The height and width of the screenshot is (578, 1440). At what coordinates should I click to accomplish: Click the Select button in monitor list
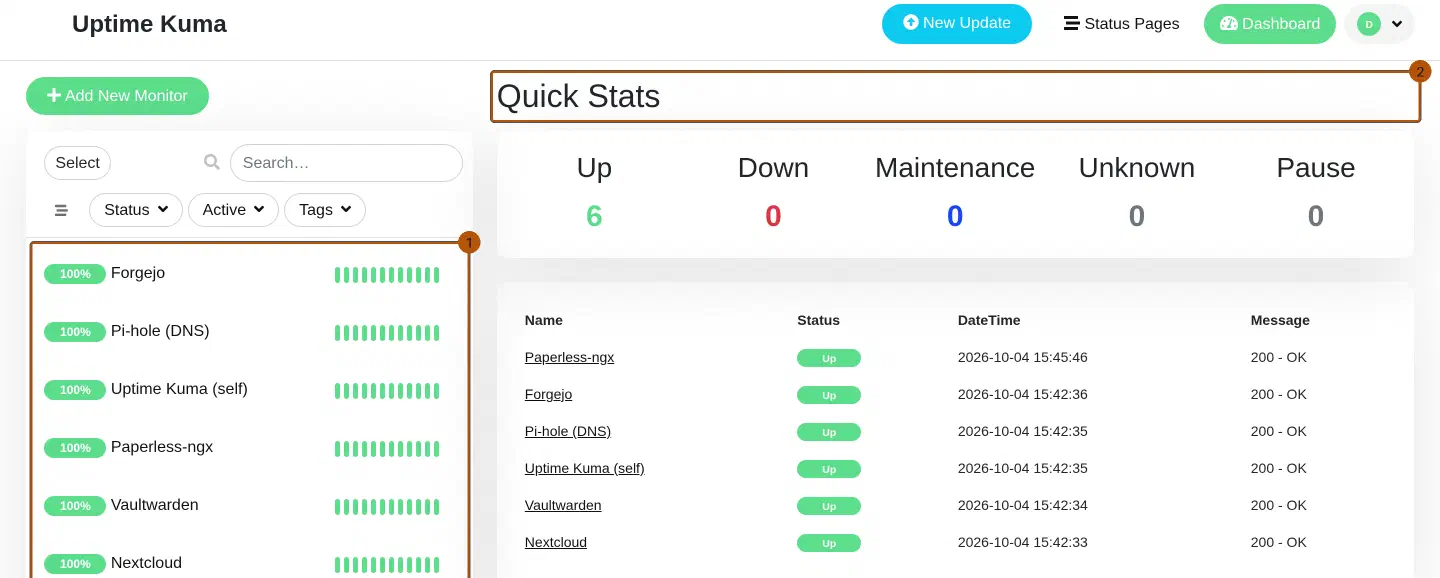click(78, 163)
